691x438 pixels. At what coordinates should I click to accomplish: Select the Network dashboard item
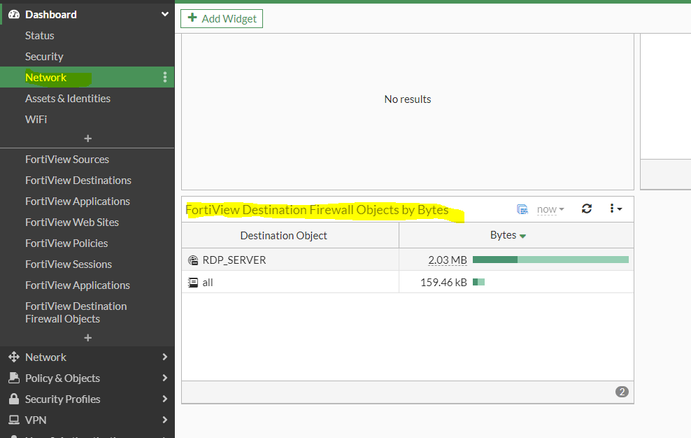click(x=87, y=78)
